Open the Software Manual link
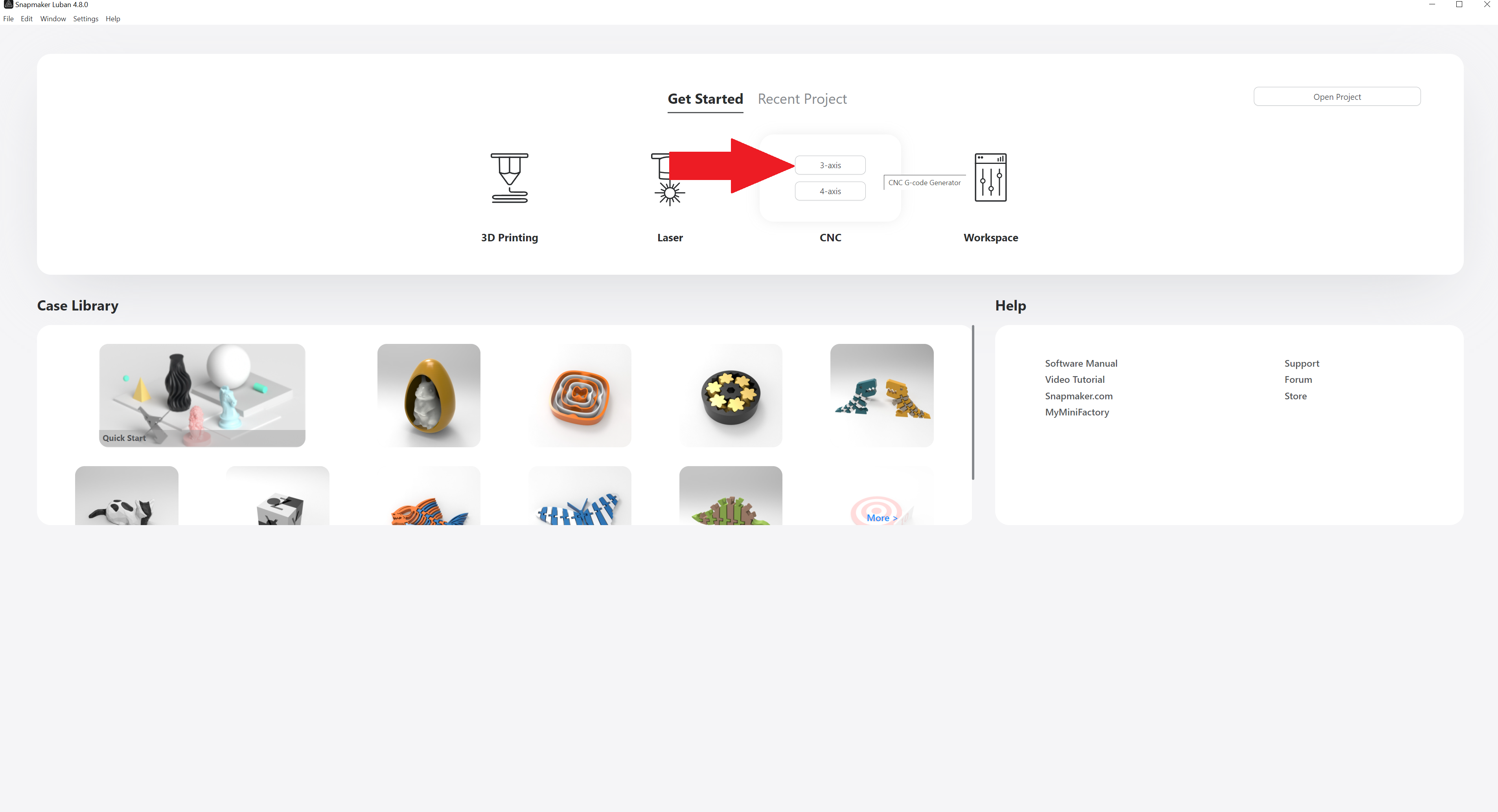Viewport: 1498px width, 812px height. 1081,363
